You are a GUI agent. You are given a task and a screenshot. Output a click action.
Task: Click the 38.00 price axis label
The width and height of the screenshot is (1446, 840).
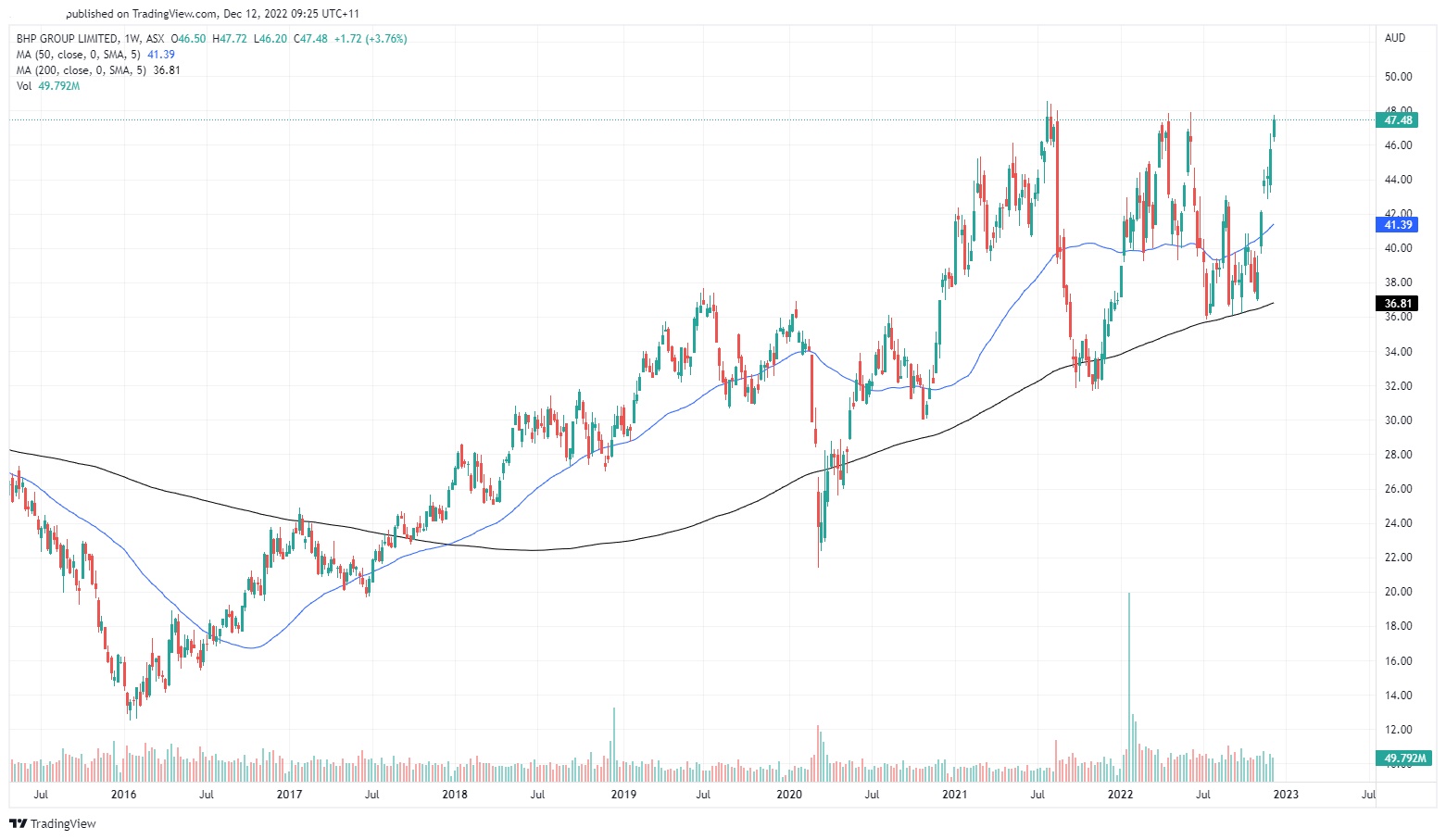[x=1399, y=282]
